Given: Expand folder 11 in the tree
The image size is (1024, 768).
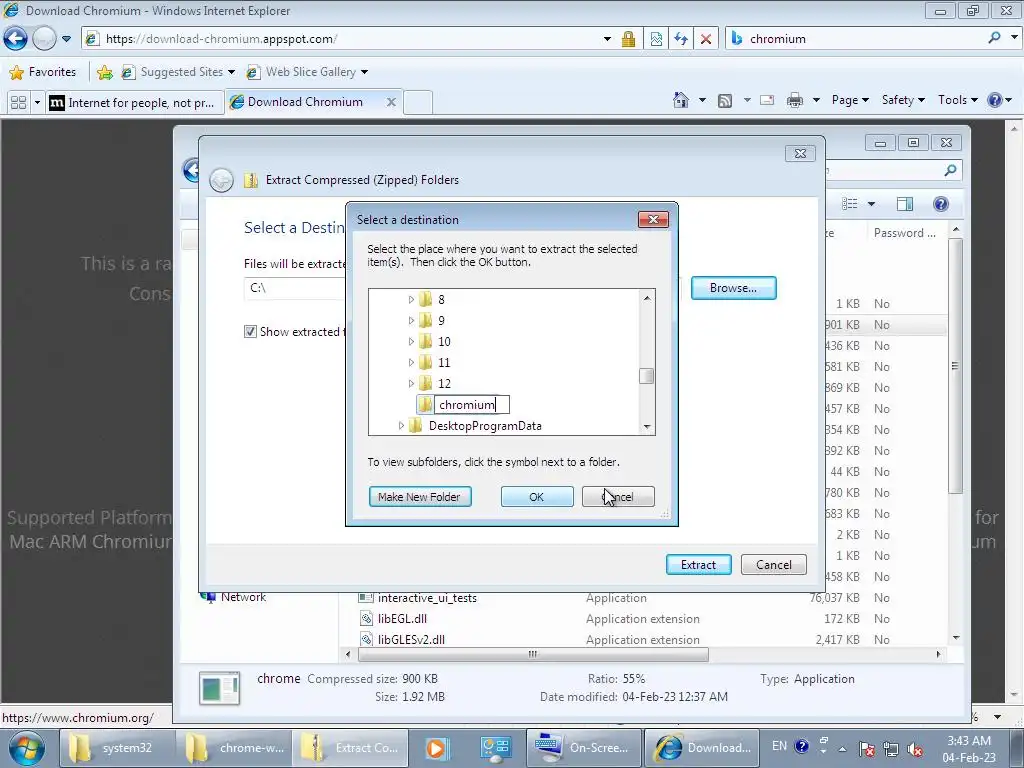Looking at the screenshot, I should pyautogui.click(x=411, y=362).
